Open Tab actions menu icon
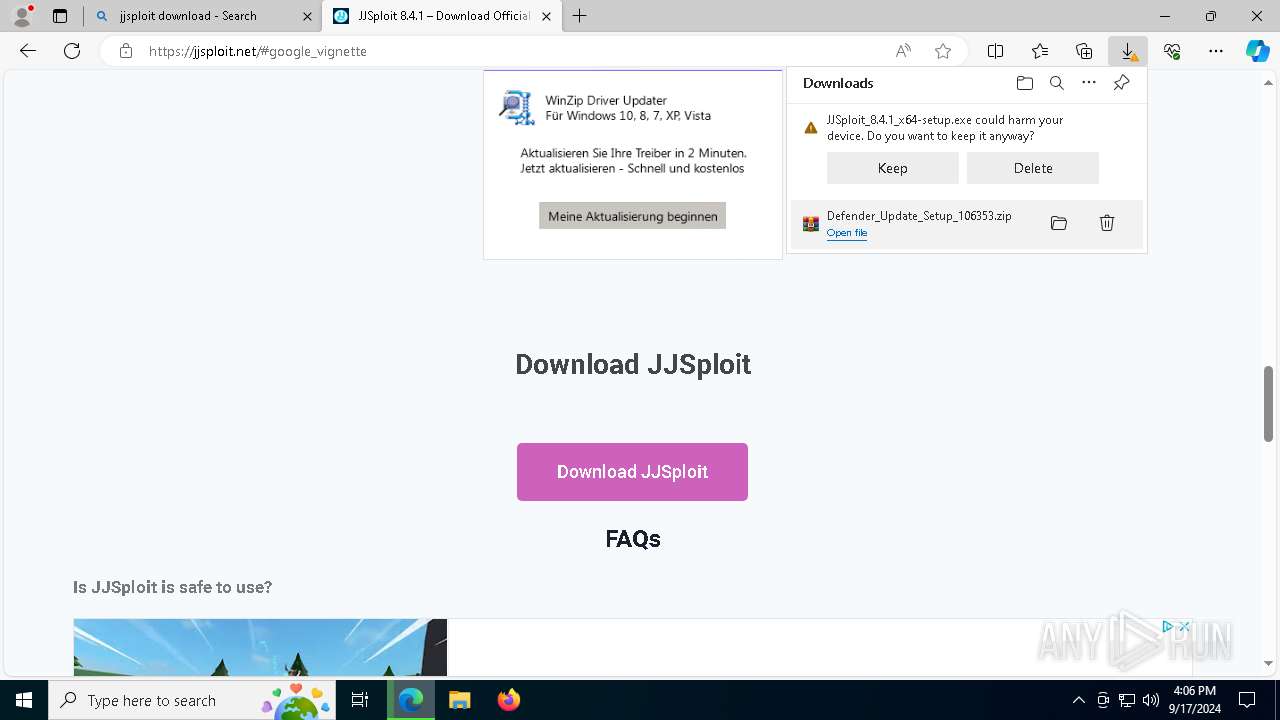 click(x=60, y=16)
